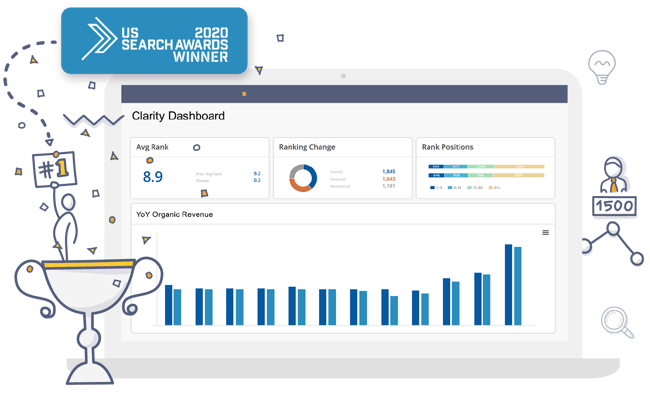Click the 1500 counter box
Screen dimensions: 650x393
click(x=614, y=206)
